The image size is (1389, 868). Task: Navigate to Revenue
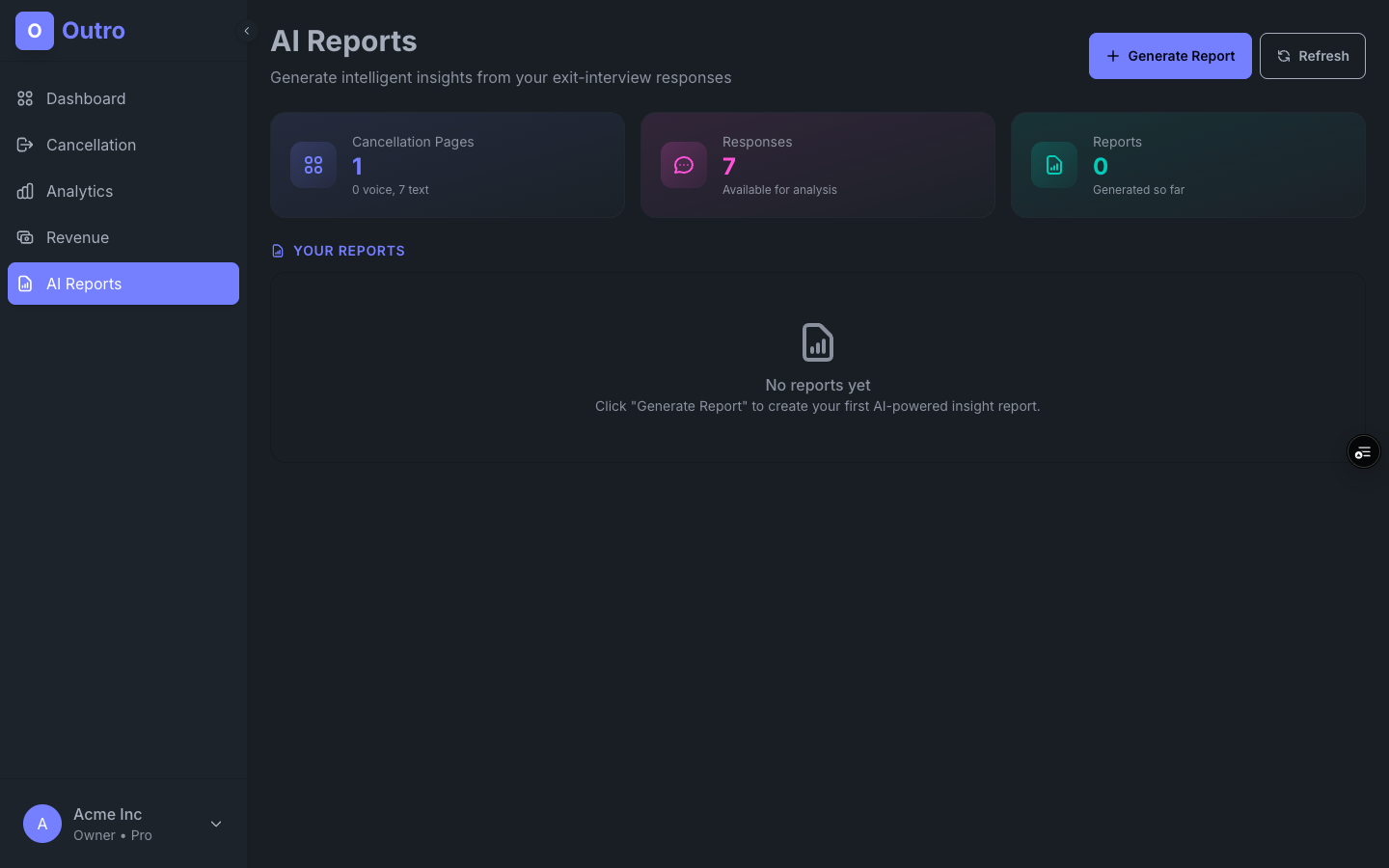point(123,237)
